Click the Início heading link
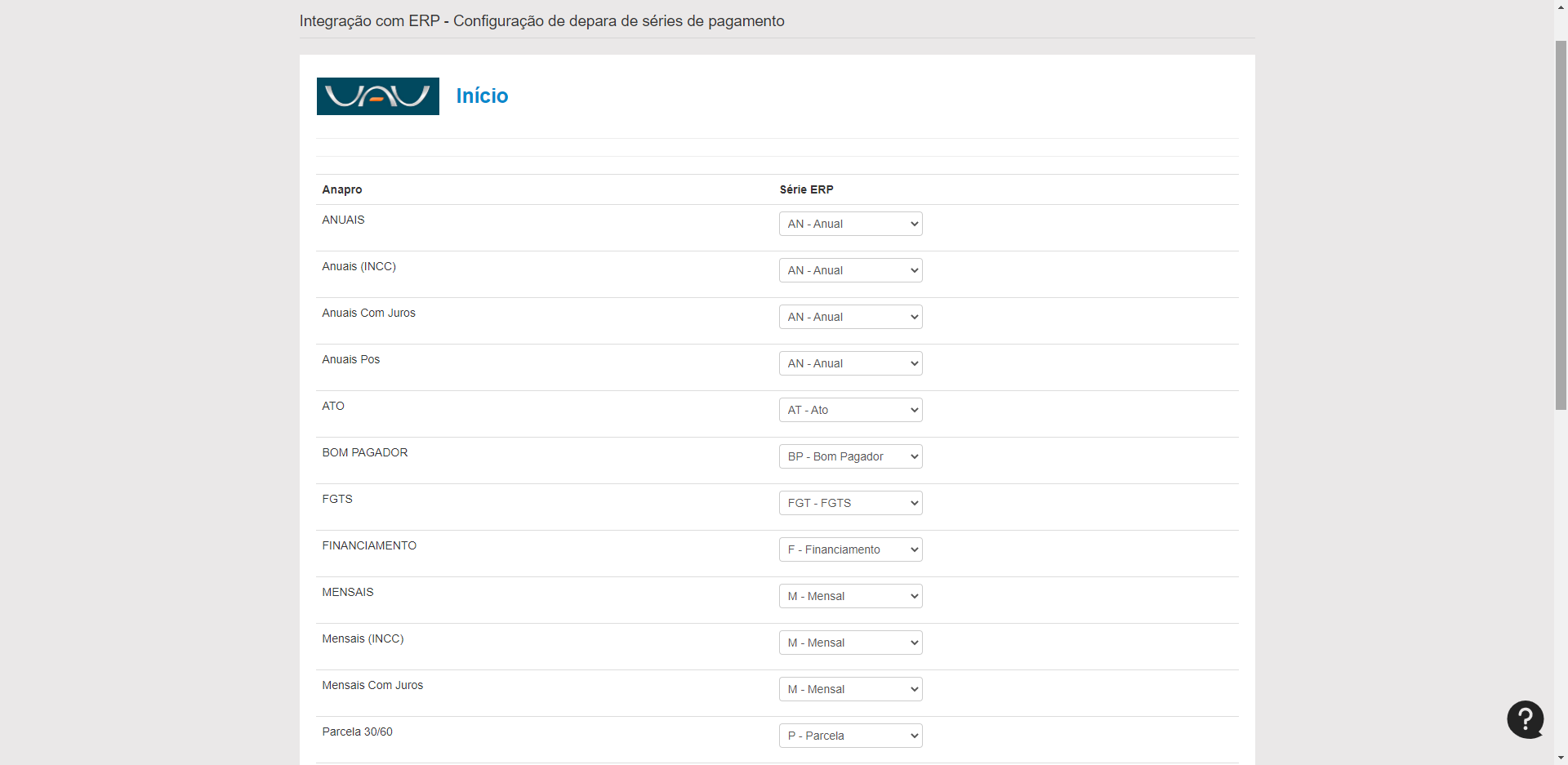The width and height of the screenshot is (1568, 765). click(482, 96)
